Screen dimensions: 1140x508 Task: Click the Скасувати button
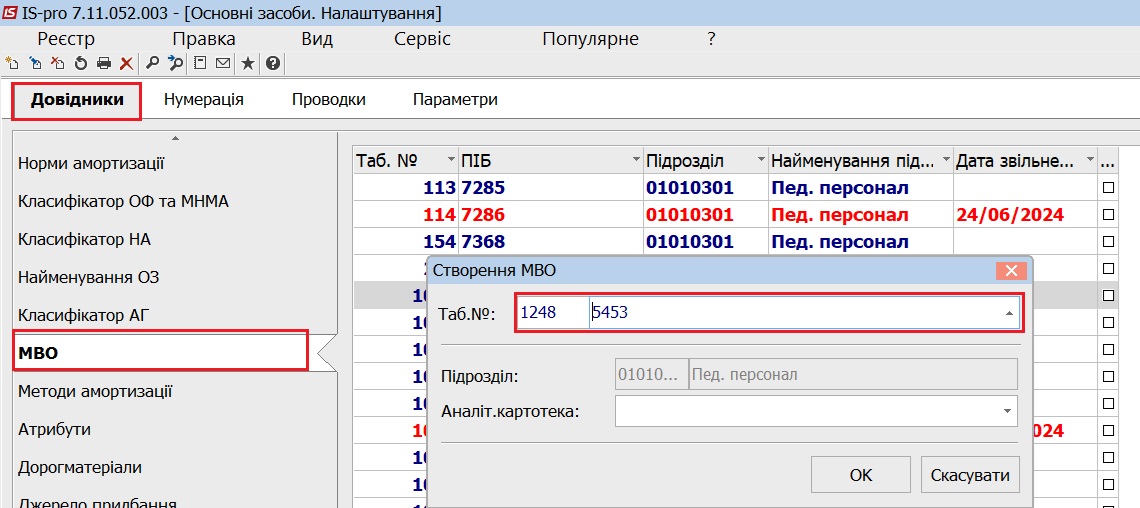969,475
